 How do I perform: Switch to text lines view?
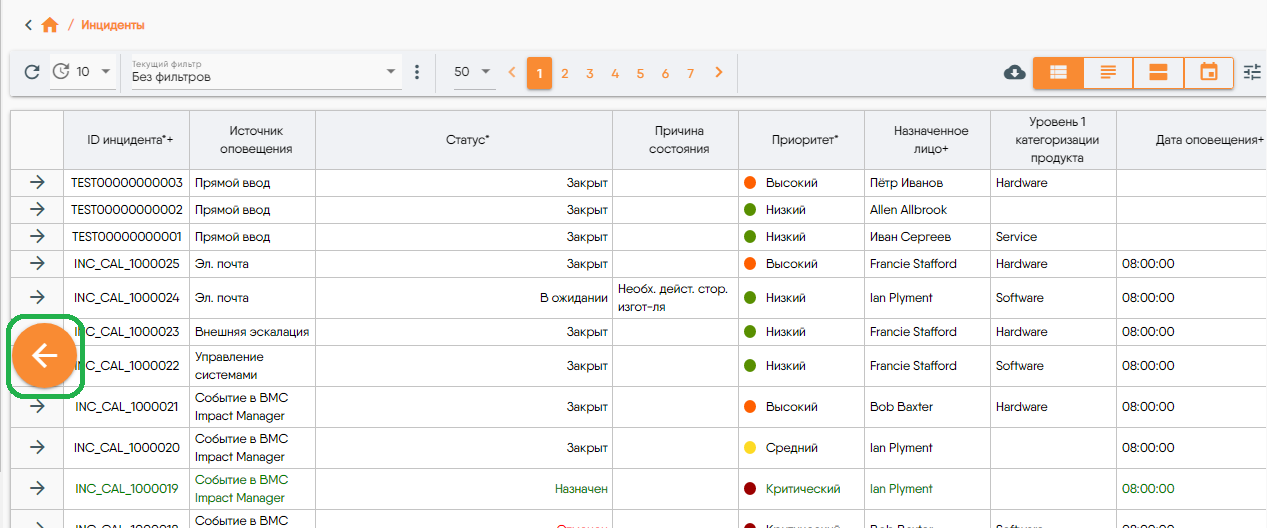[x=1108, y=72]
